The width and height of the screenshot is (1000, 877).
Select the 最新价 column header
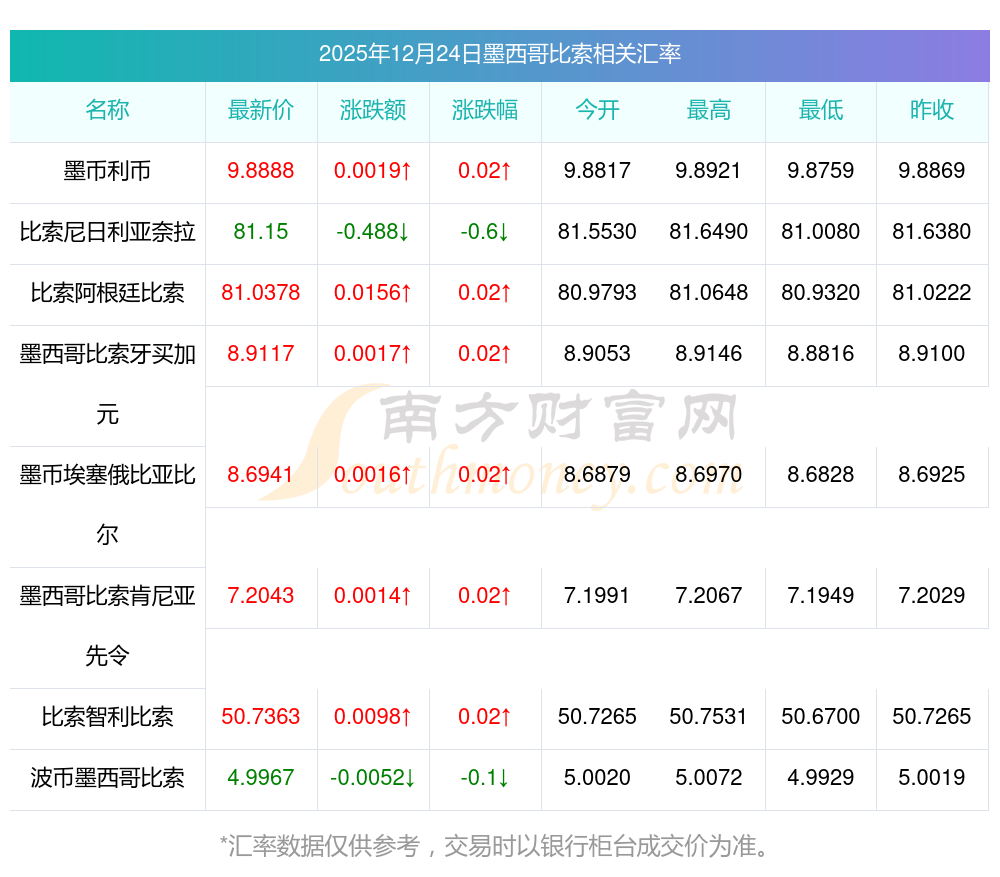pos(261,111)
